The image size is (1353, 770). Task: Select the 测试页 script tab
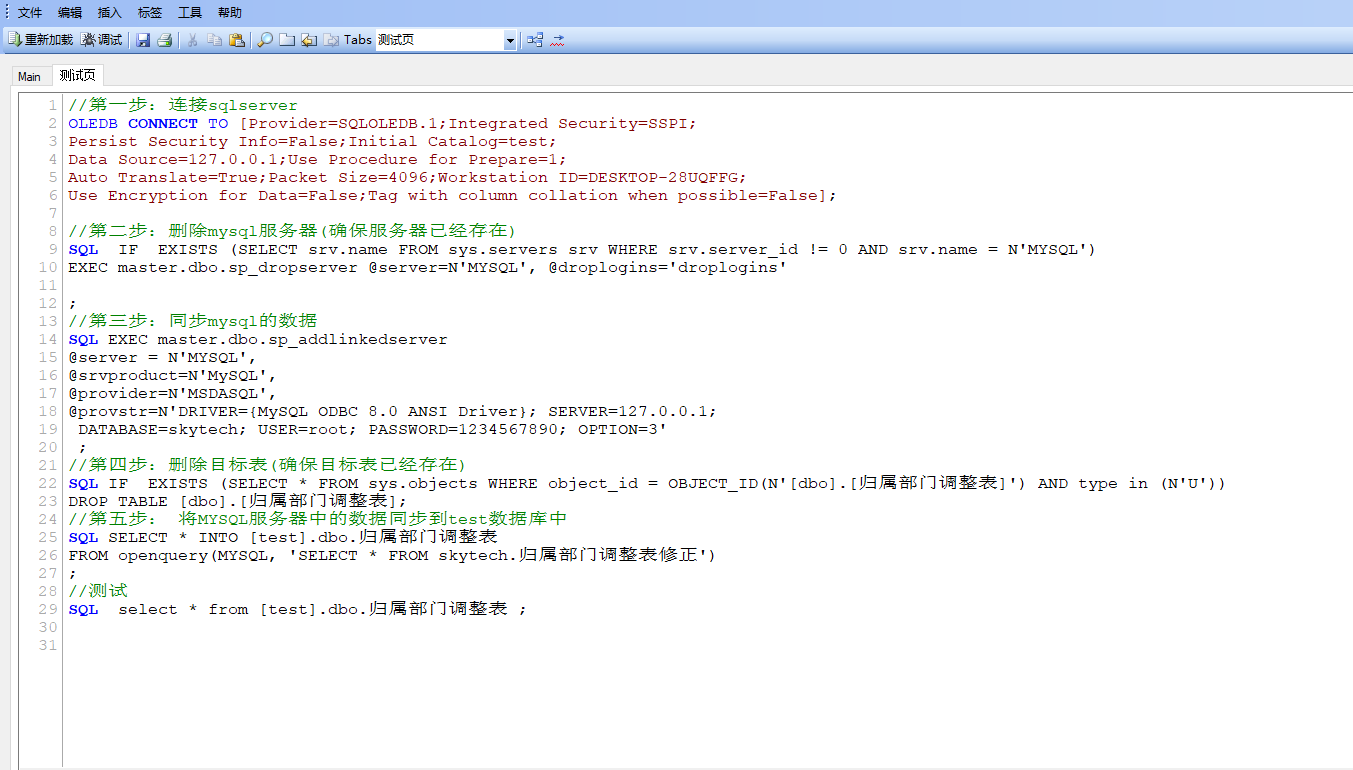(77, 76)
